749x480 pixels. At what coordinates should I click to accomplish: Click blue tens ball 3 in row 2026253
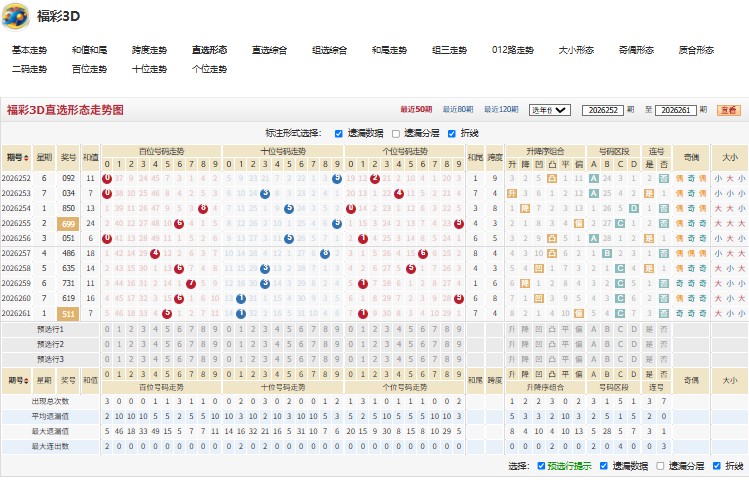pos(265,194)
